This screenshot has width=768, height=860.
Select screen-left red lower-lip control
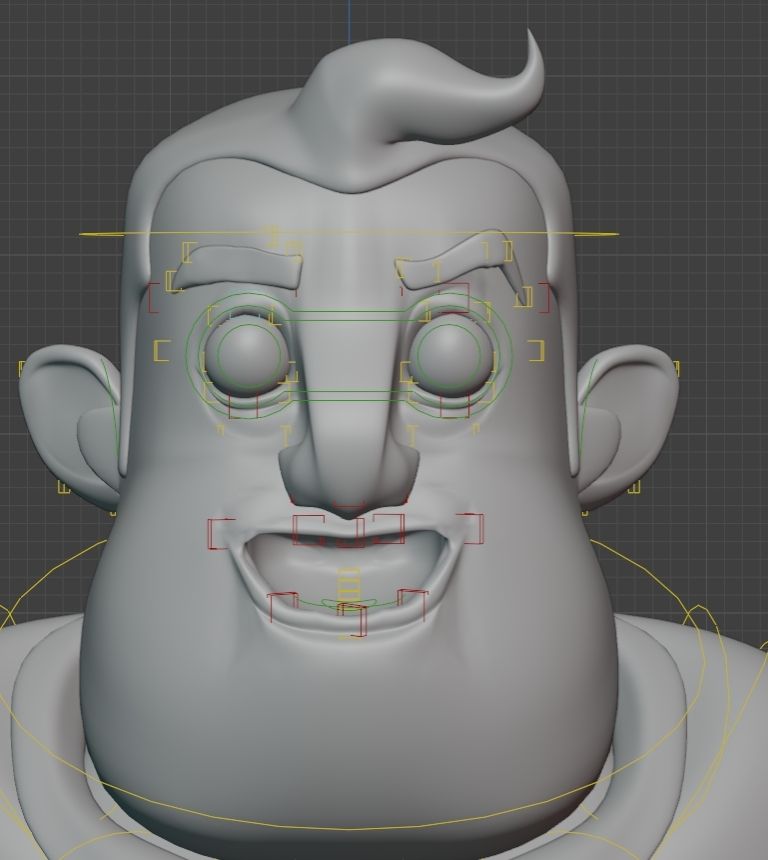tap(283, 606)
